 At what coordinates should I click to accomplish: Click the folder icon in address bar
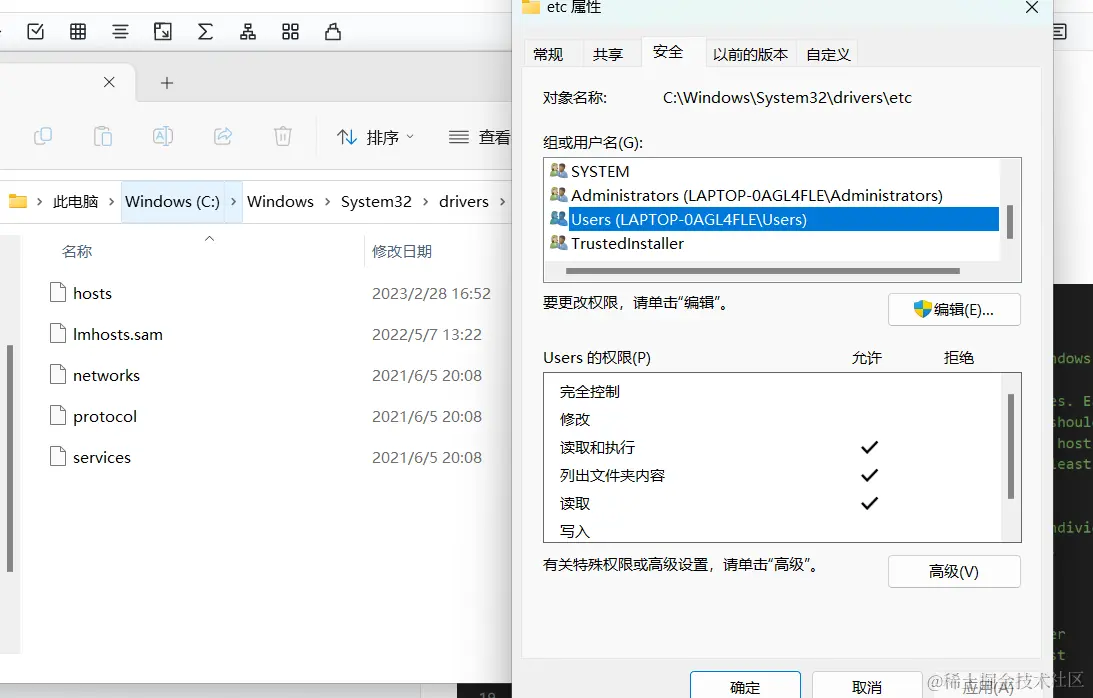point(18,202)
